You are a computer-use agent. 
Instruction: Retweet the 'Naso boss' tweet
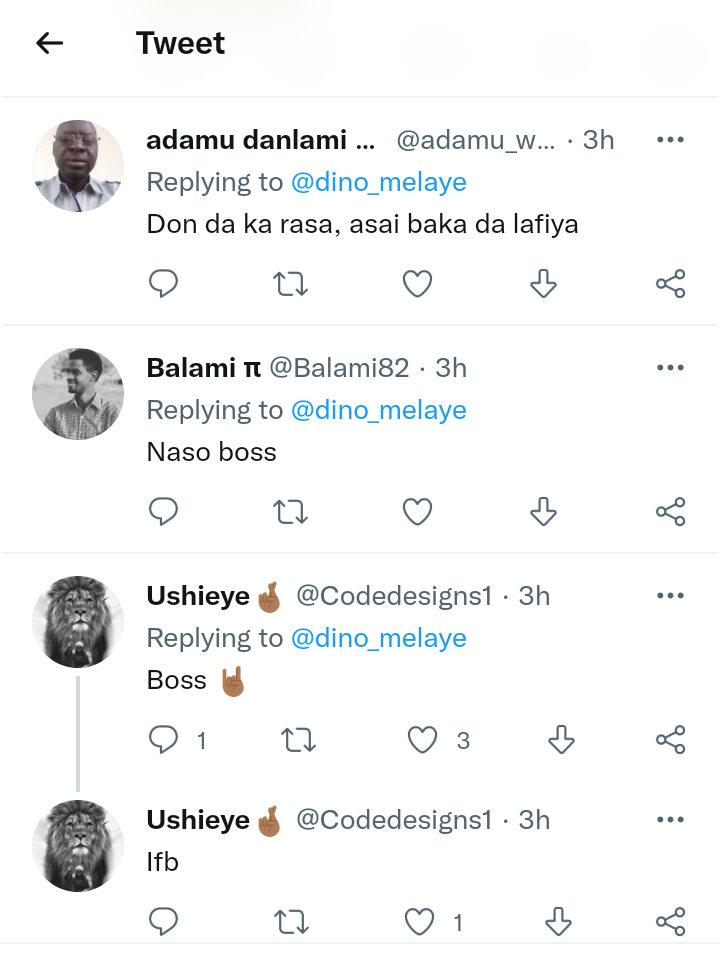[x=291, y=513]
